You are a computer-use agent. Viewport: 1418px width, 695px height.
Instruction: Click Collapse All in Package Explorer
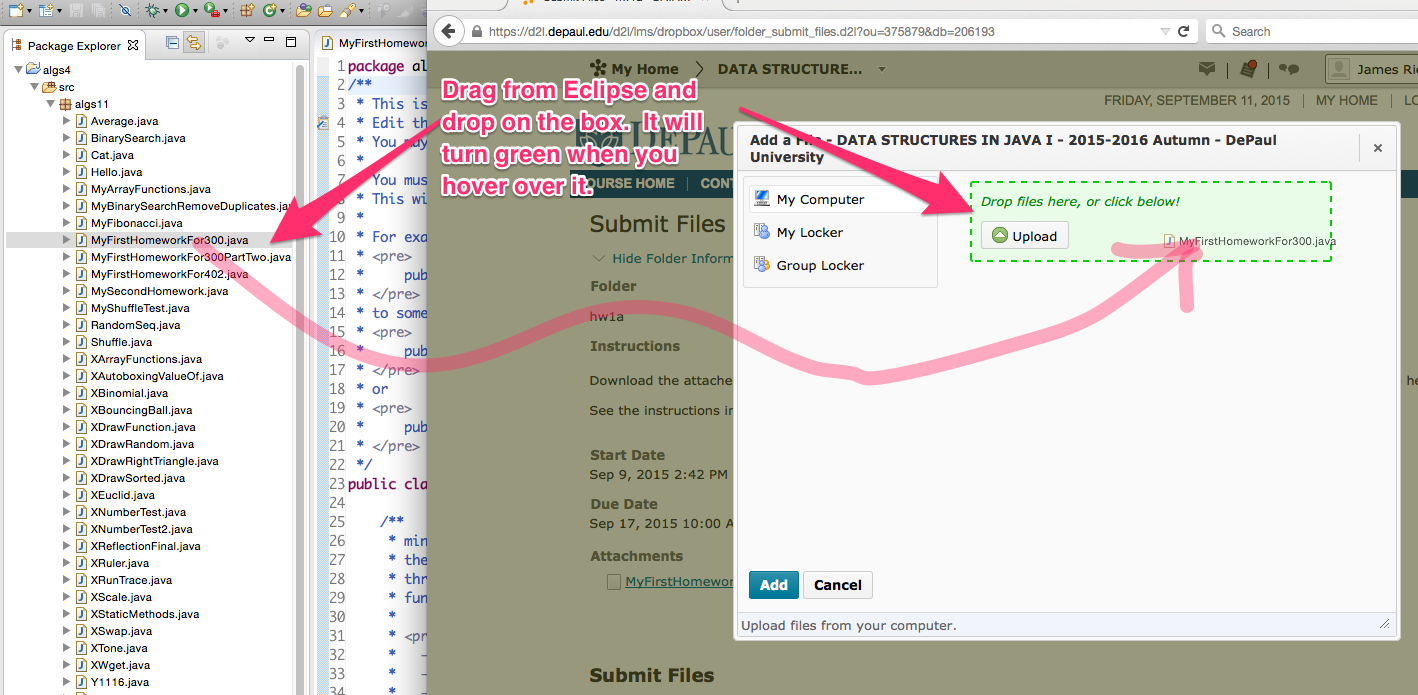pyautogui.click(x=172, y=42)
